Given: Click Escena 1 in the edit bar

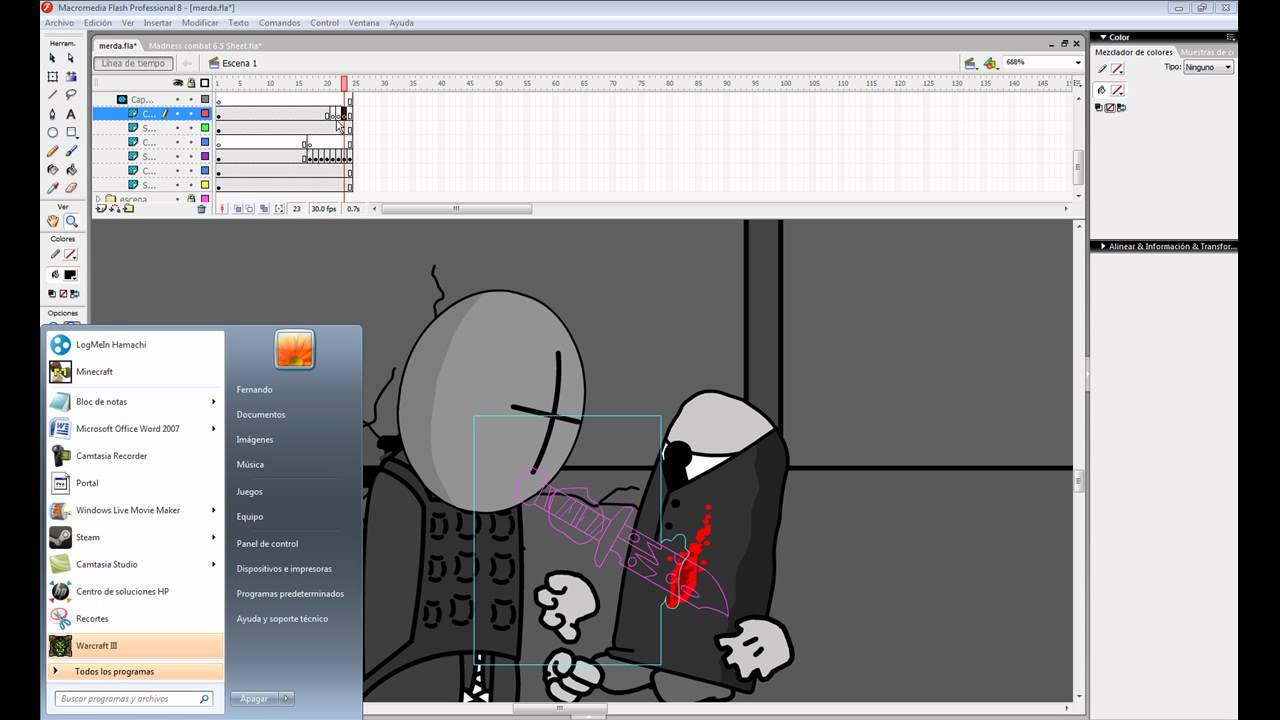Looking at the screenshot, I should point(239,63).
